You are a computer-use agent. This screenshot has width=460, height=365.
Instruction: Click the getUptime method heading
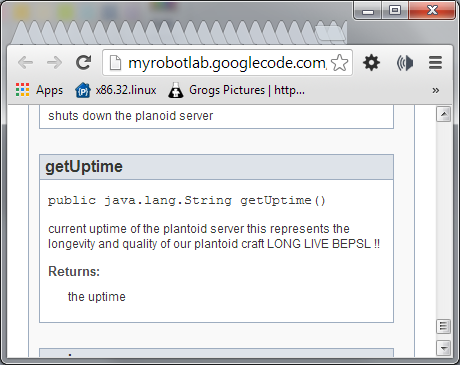pyautogui.click(x=84, y=166)
